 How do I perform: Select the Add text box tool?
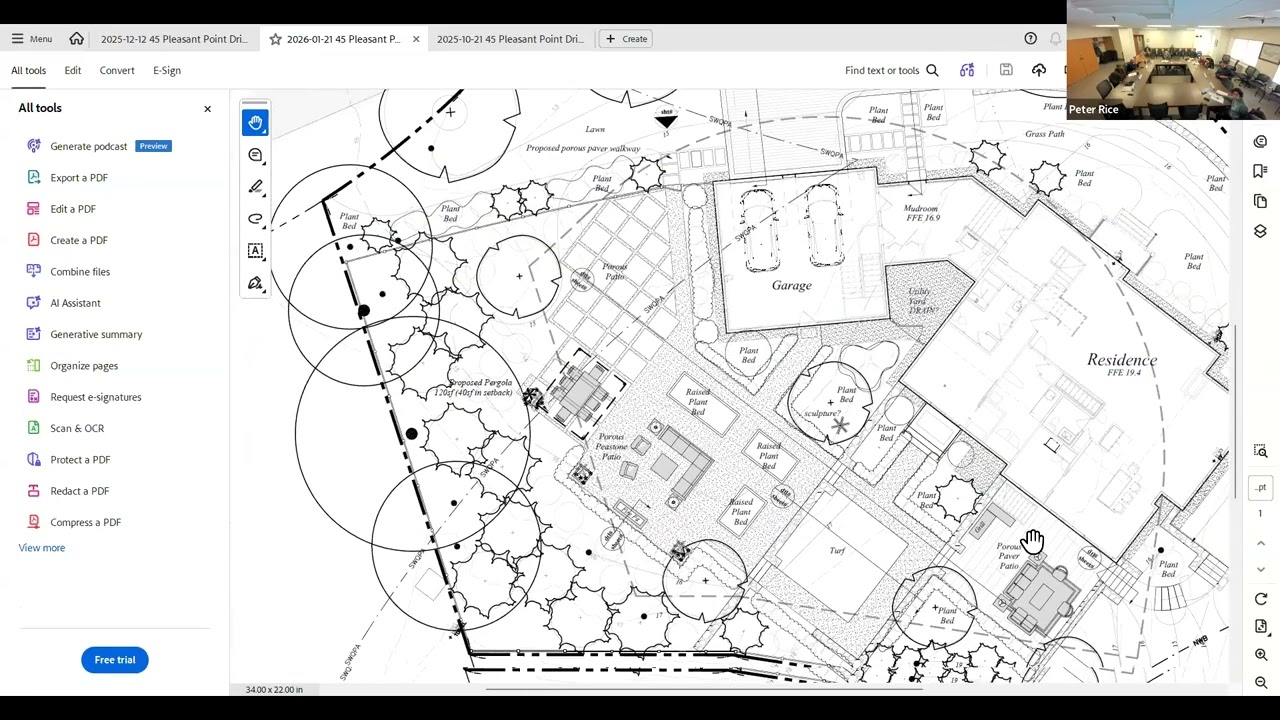pos(255,251)
